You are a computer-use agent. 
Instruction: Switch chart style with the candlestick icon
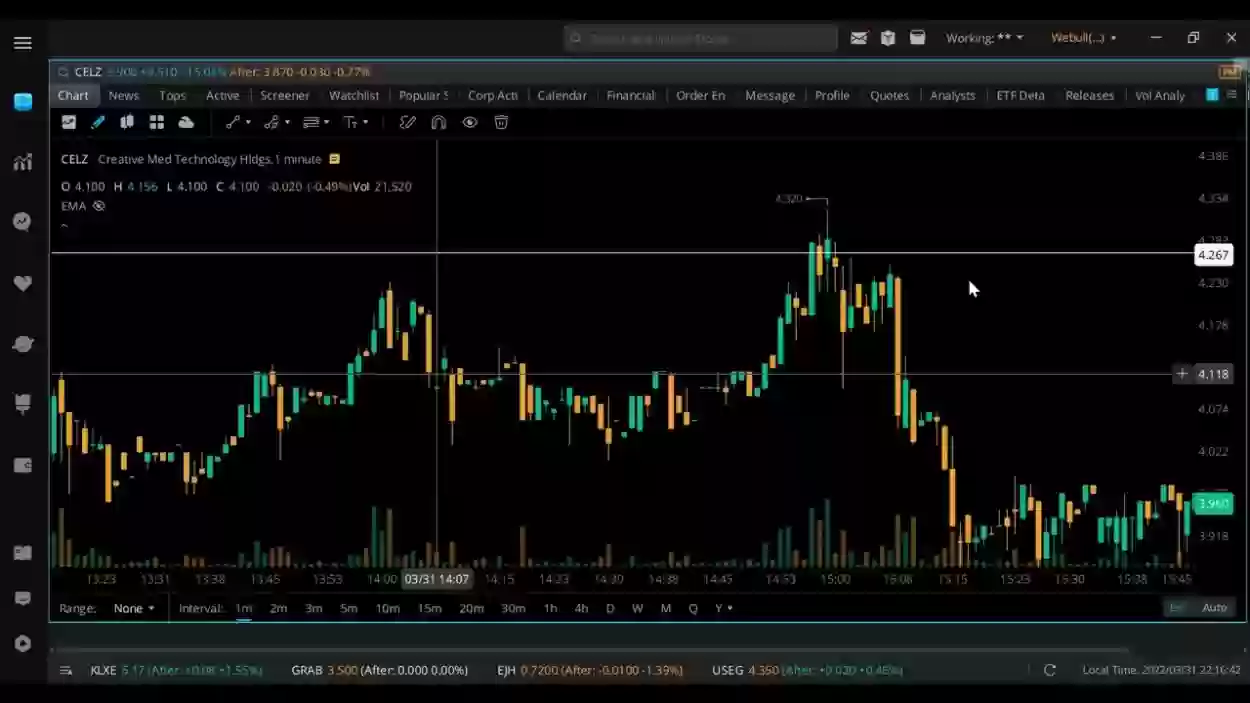[127, 122]
